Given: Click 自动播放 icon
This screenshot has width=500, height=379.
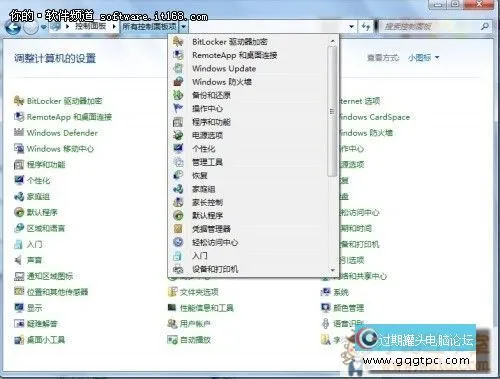Looking at the screenshot, I should pos(172,340).
